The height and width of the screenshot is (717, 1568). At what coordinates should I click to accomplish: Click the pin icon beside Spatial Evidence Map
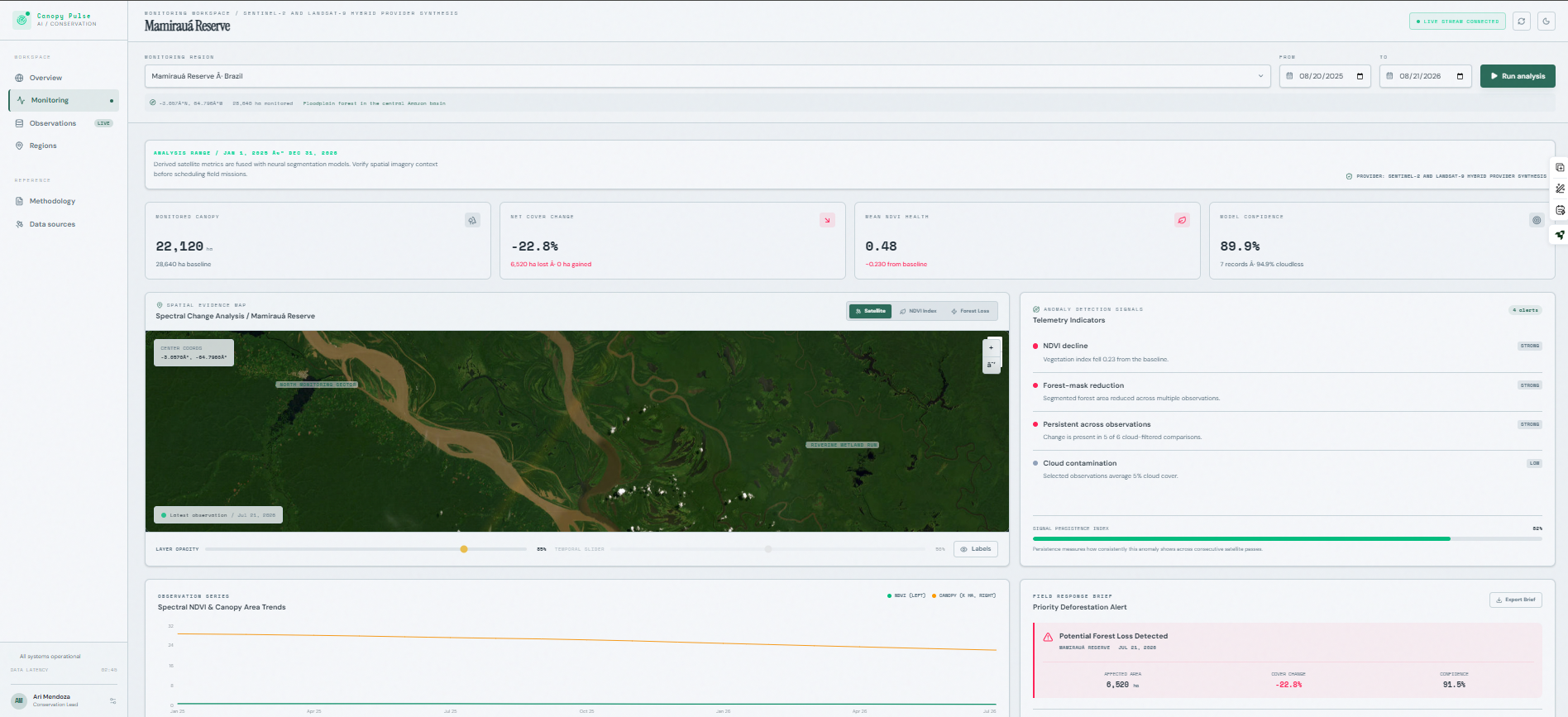160,305
